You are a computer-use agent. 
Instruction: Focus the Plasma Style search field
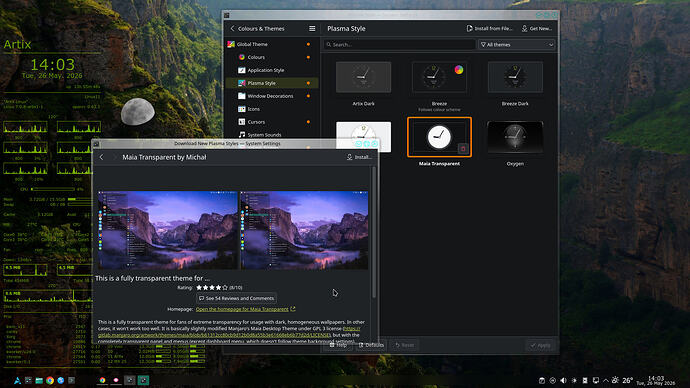(400, 44)
